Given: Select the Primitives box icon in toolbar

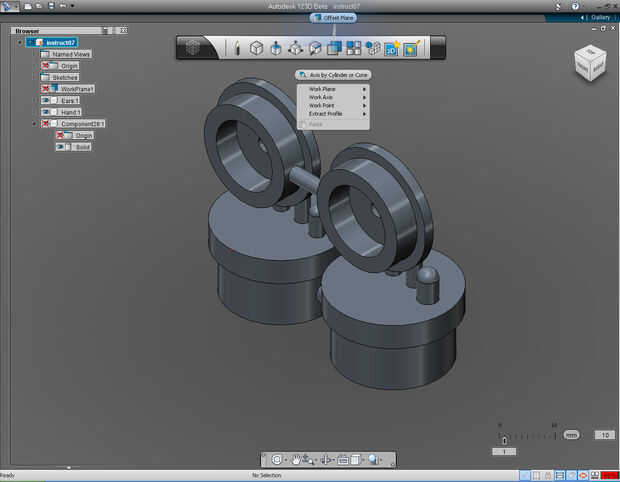Looking at the screenshot, I should [256, 47].
